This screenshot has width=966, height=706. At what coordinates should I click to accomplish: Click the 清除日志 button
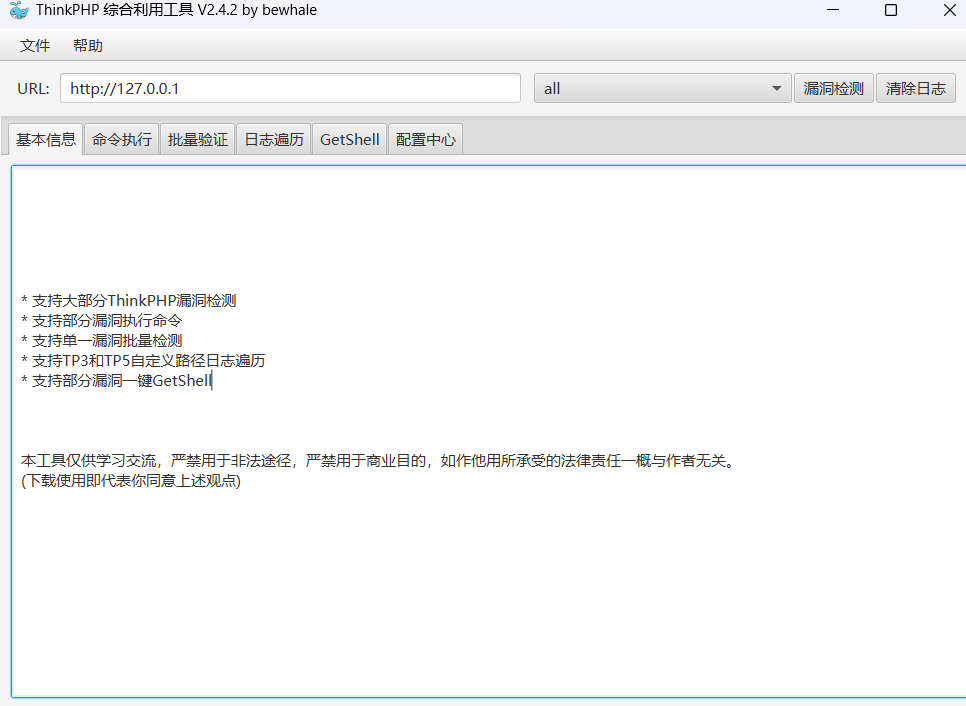[x=915, y=89]
